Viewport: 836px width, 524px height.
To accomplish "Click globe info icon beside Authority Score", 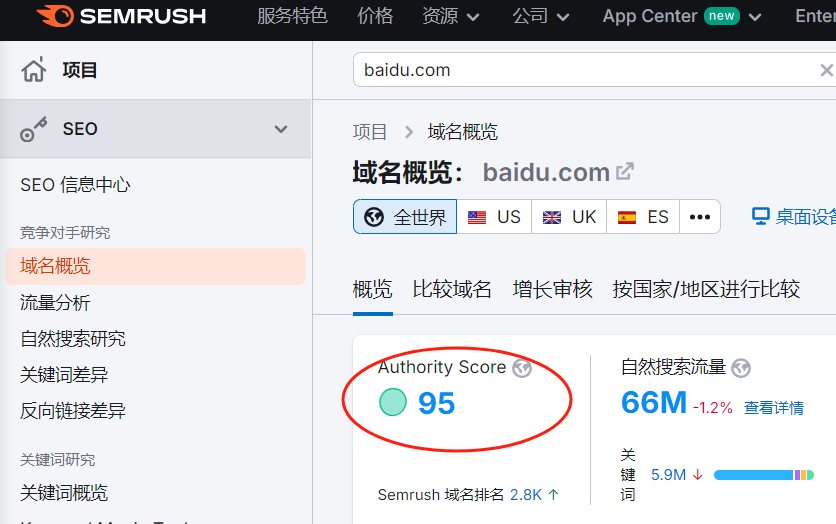I will click(x=521, y=368).
